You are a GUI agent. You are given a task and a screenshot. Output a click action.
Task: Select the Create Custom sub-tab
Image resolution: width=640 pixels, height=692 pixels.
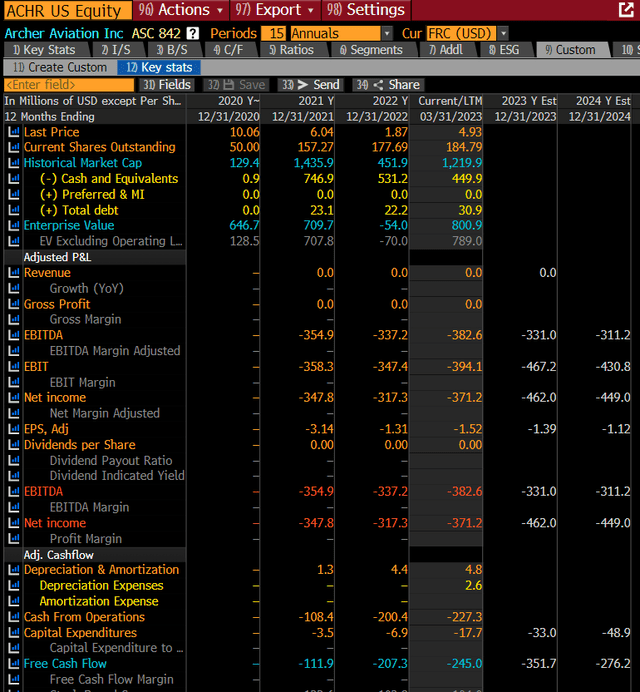click(x=60, y=67)
